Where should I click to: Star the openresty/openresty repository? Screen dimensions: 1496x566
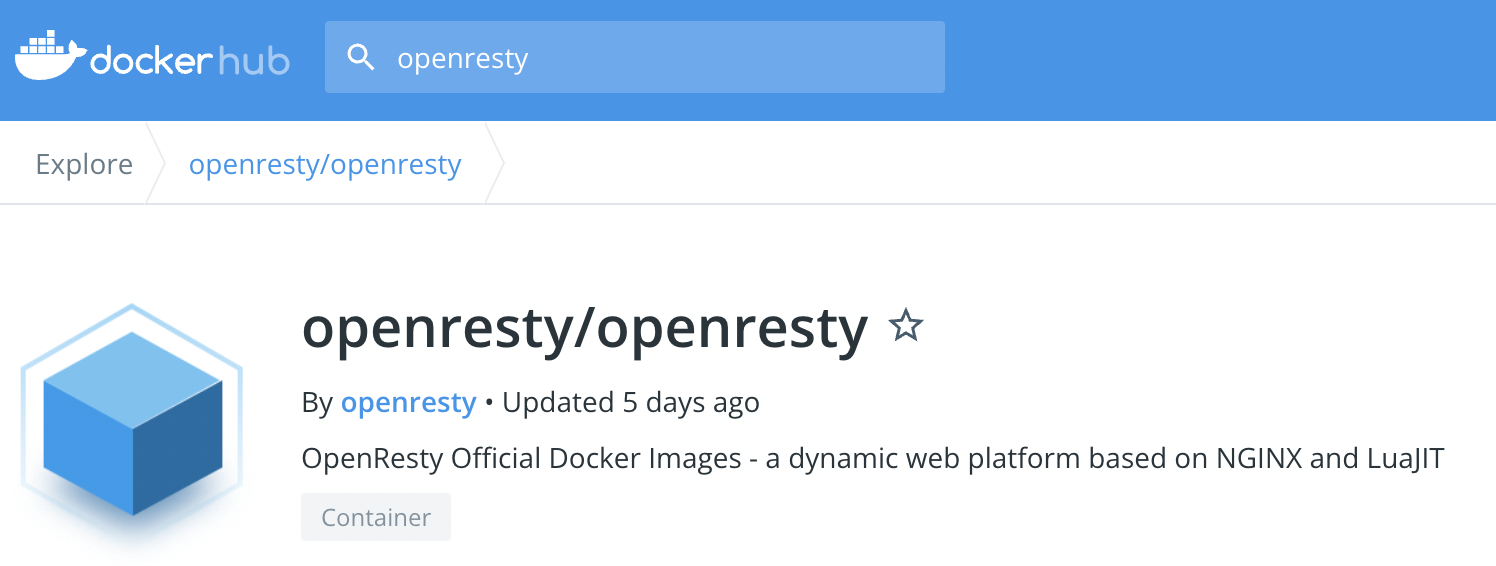tap(906, 326)
